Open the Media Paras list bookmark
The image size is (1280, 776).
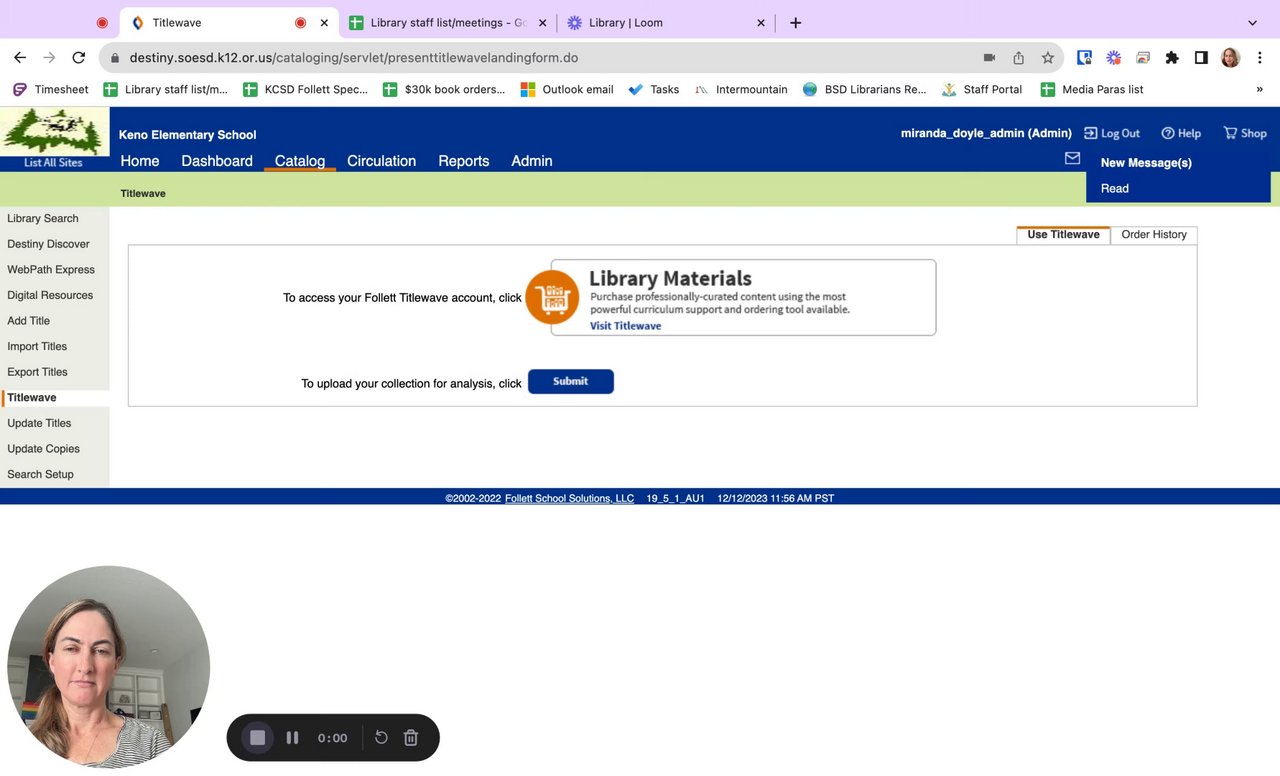tap(1092, 89)
